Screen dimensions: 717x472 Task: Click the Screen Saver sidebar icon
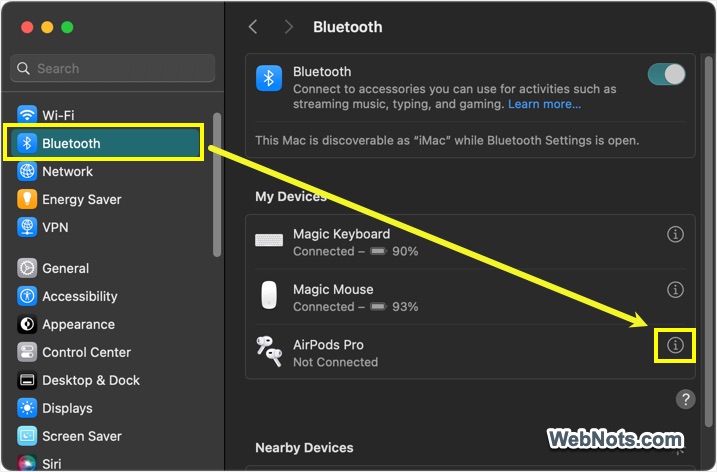tap(27, 436)
